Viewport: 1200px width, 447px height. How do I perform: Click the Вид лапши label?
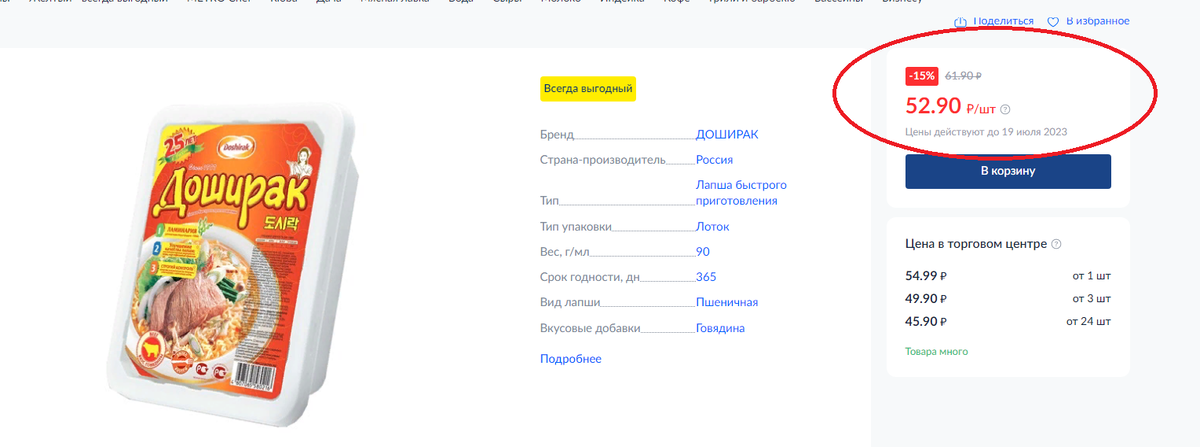click(x=570, y=302)
